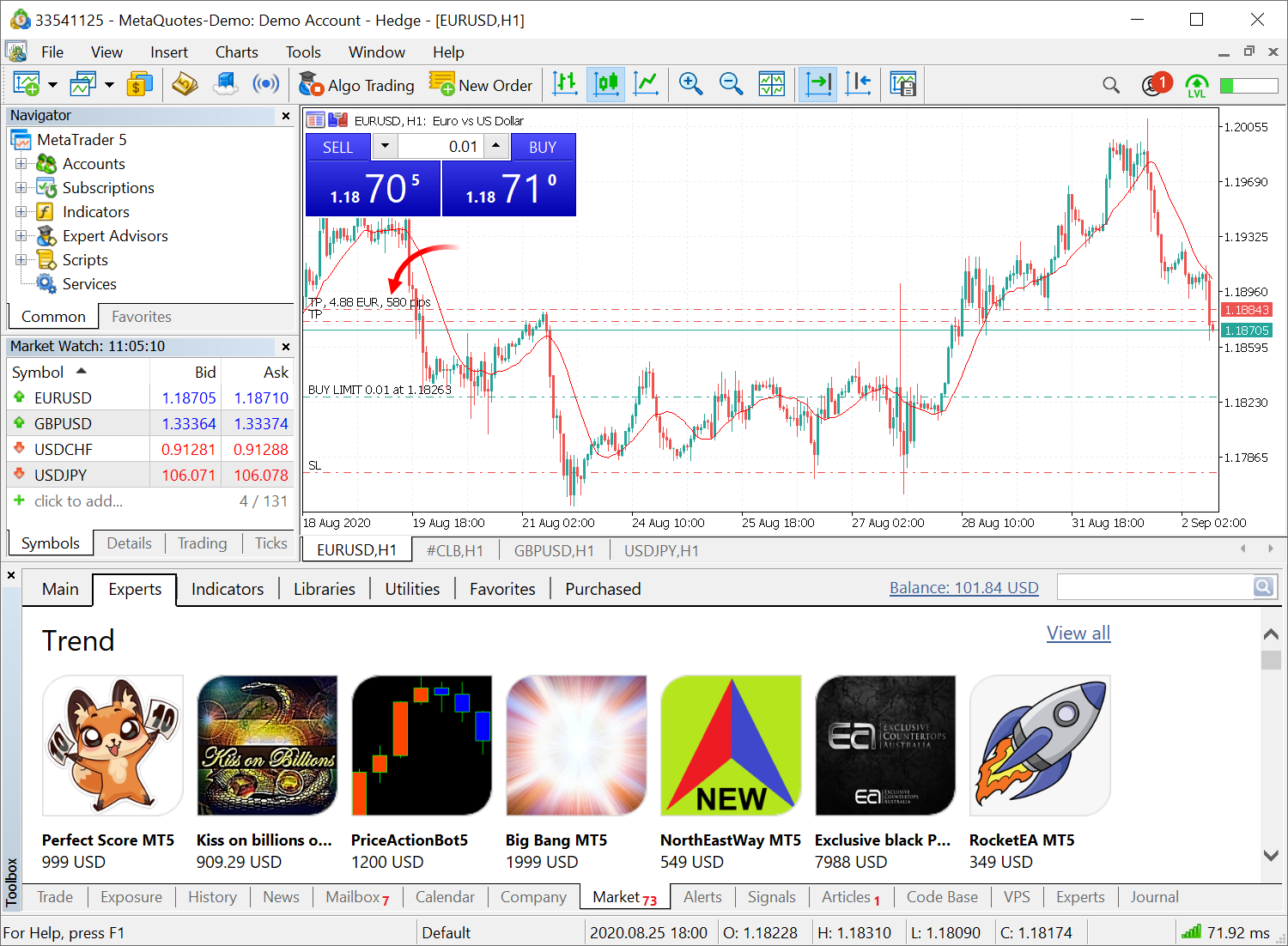Toggle chart shift button
This screenshot has height=946, width=1288.
(858, 84)
